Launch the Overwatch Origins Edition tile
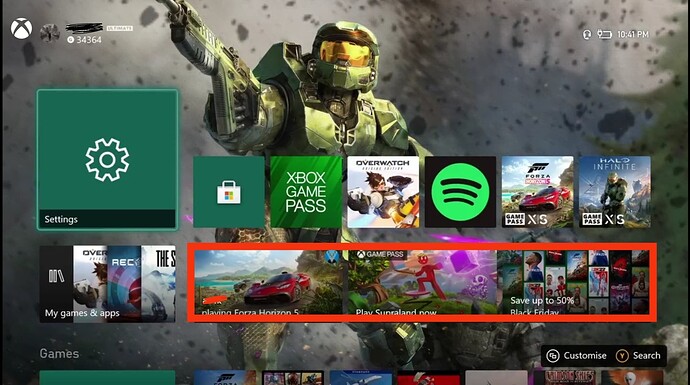Image resolution: width=690 pixels, height=385 pixels. click(x=383, y=192)
